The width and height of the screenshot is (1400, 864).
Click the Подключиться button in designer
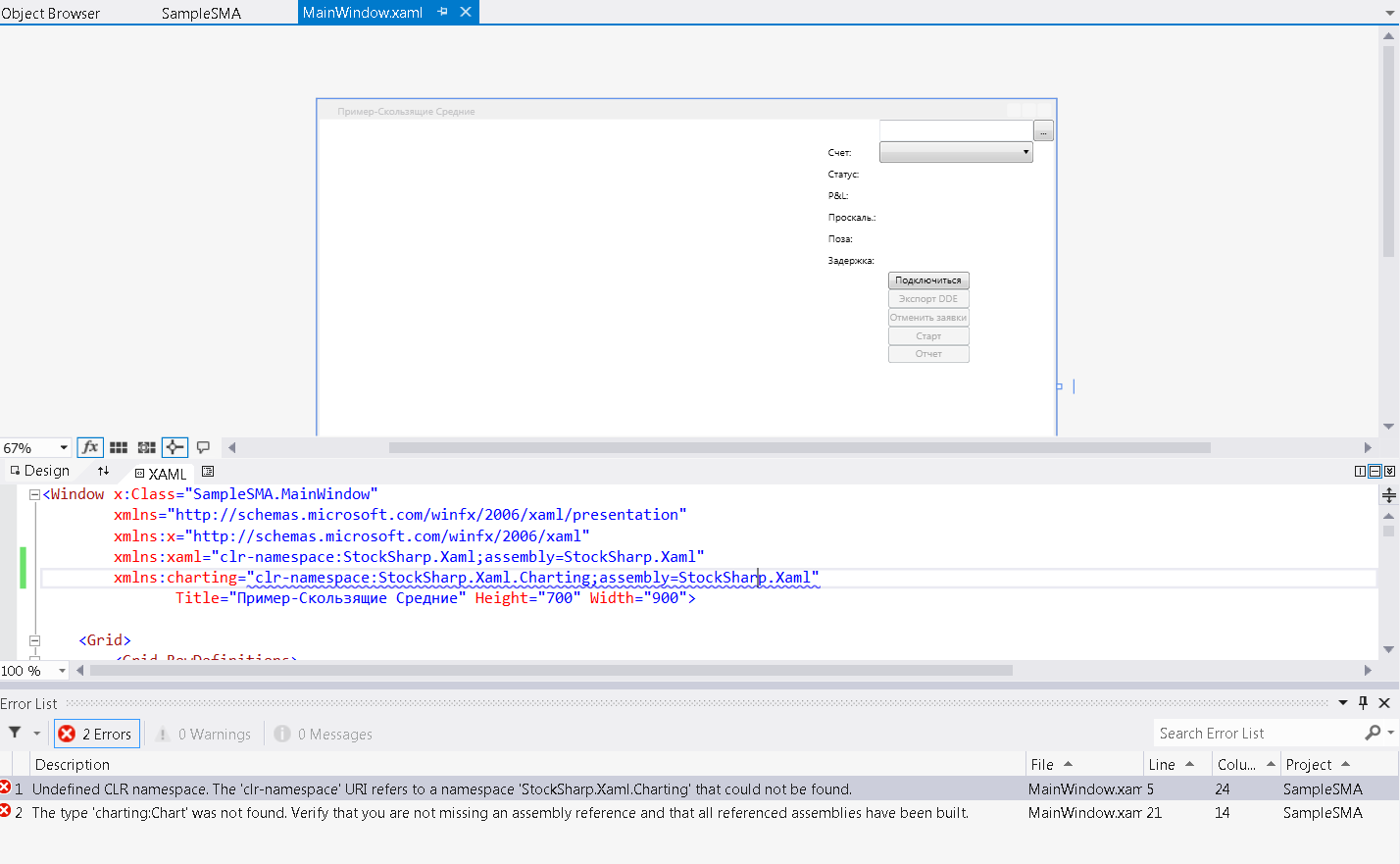[928, 280]
